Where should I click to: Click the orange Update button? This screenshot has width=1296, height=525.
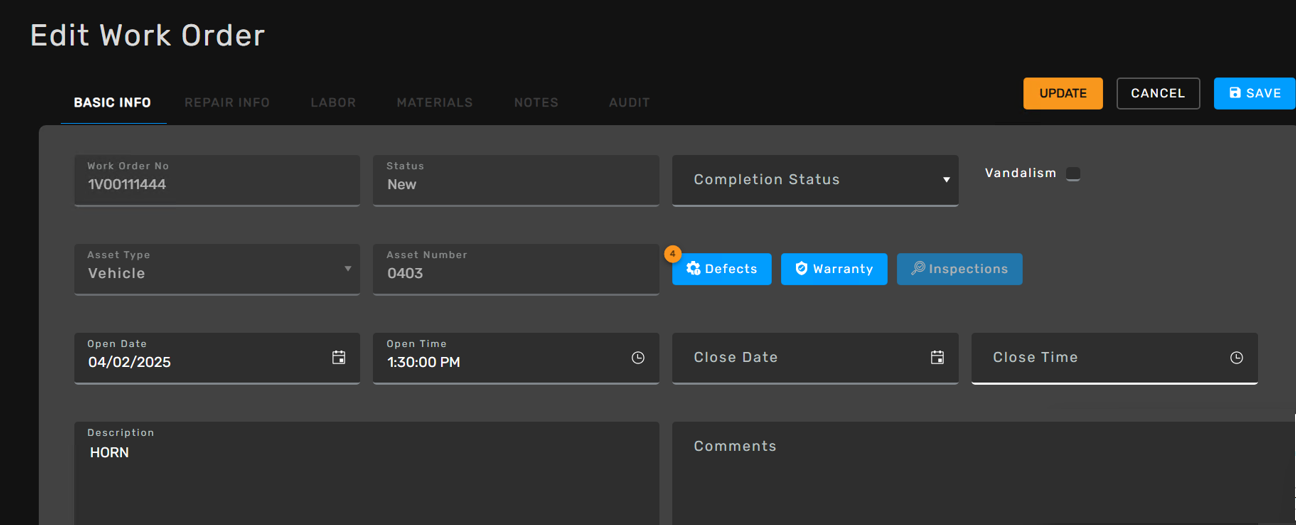point(1063,93)
